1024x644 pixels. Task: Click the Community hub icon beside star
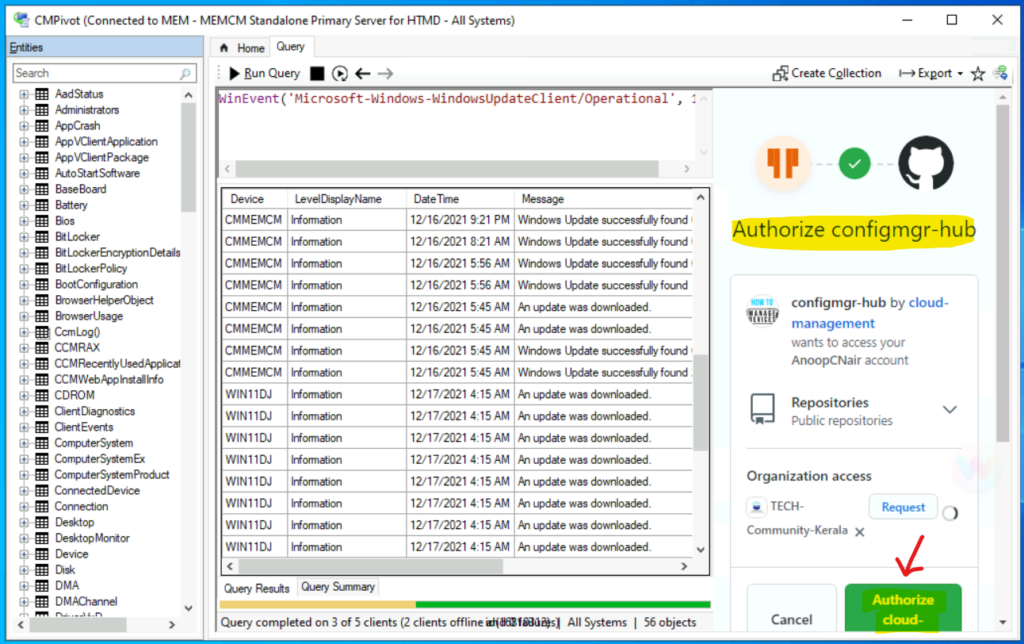tap(1000, 73)
